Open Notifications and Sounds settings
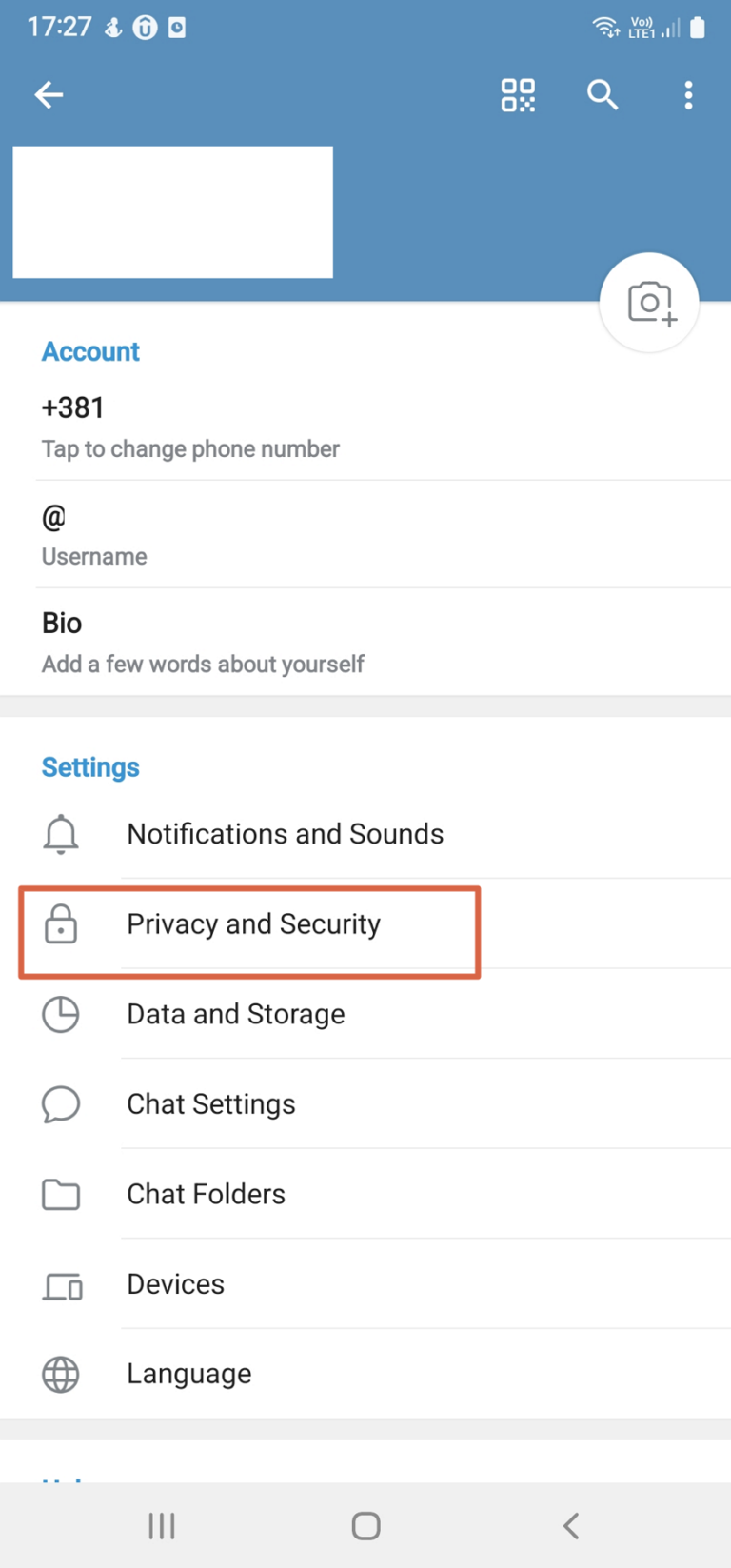731x1568 pixels. tap(365, 834)
